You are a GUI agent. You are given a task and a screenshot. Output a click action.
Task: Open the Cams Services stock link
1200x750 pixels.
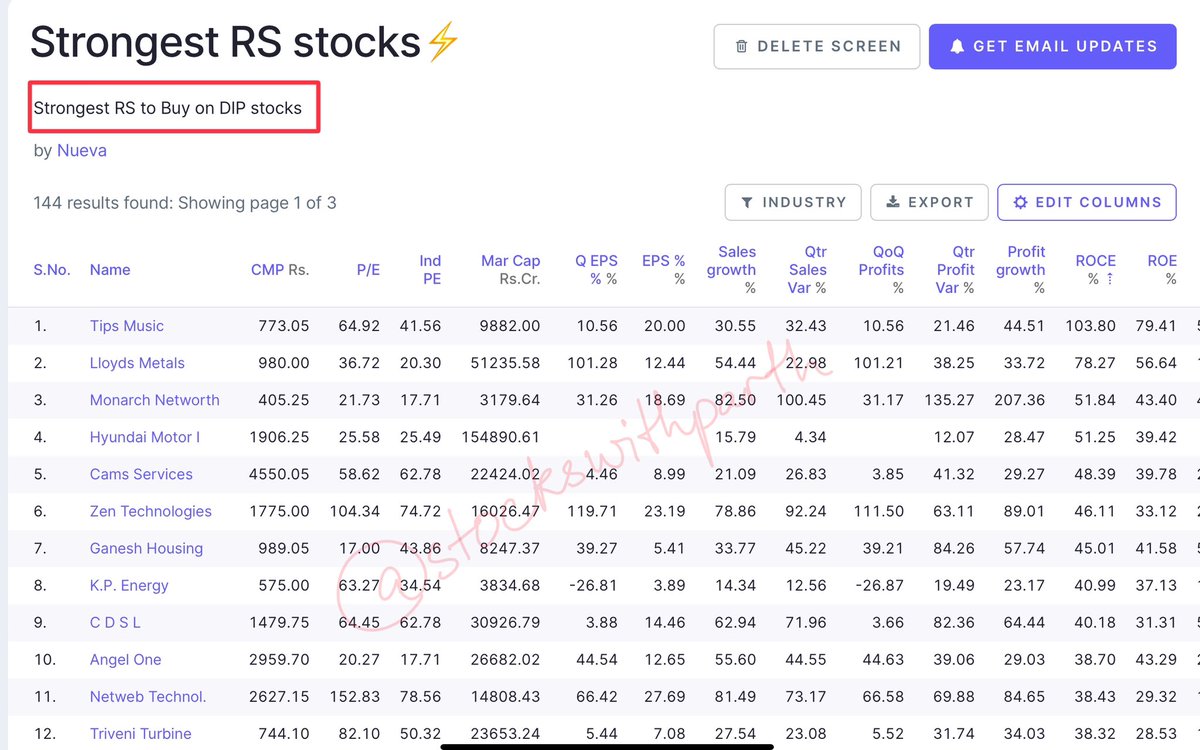pyautogui.click(x=141, y=474)
